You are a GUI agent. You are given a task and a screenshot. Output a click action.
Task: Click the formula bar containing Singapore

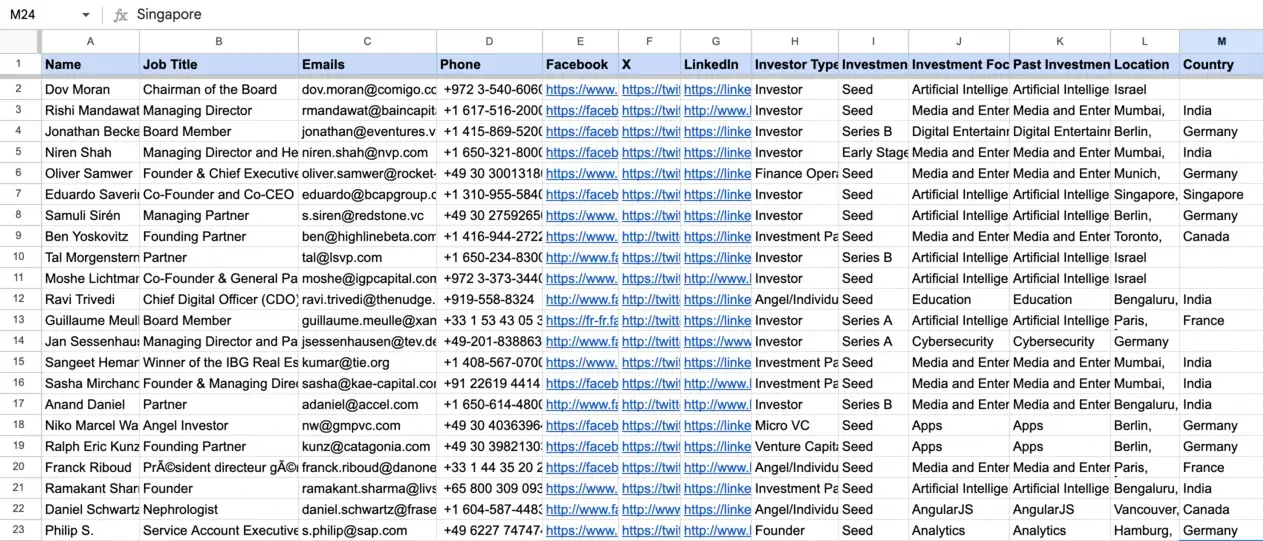coord(697,15)
